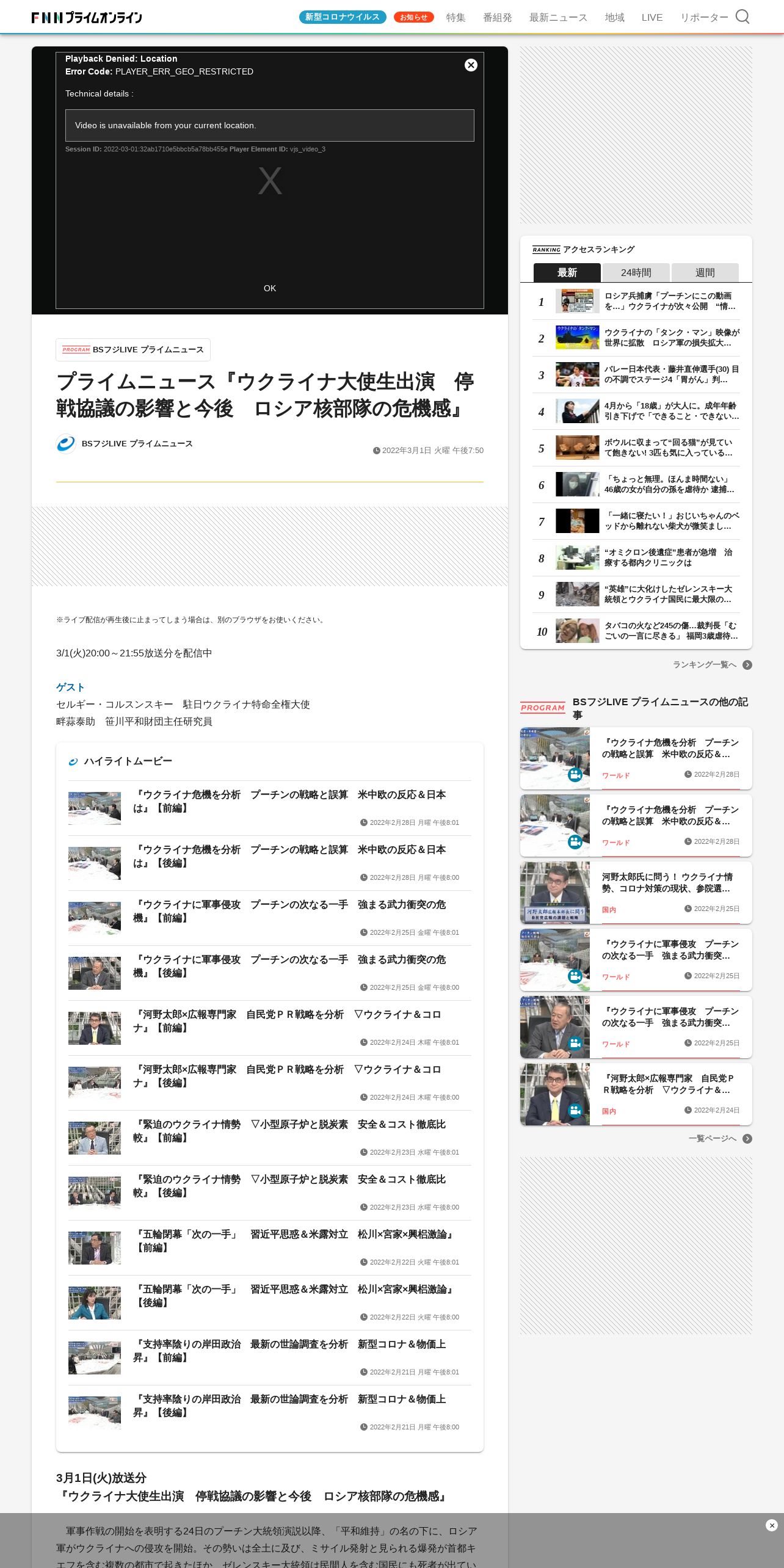Open ranking 10 タバコの火 article
Screen dimensions: 784x1568
pos(636,631)
